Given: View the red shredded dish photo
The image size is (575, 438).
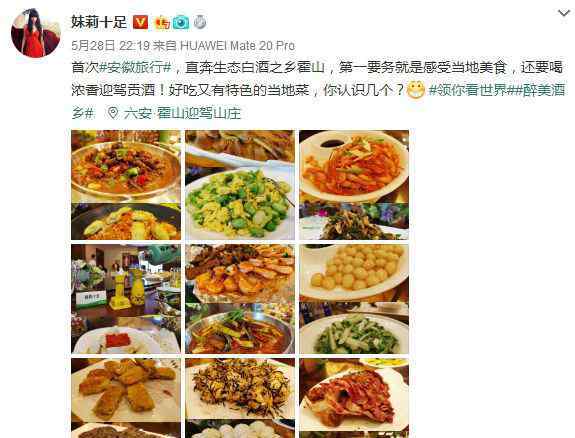Looking at the screenshot, I should coord(354,185).
